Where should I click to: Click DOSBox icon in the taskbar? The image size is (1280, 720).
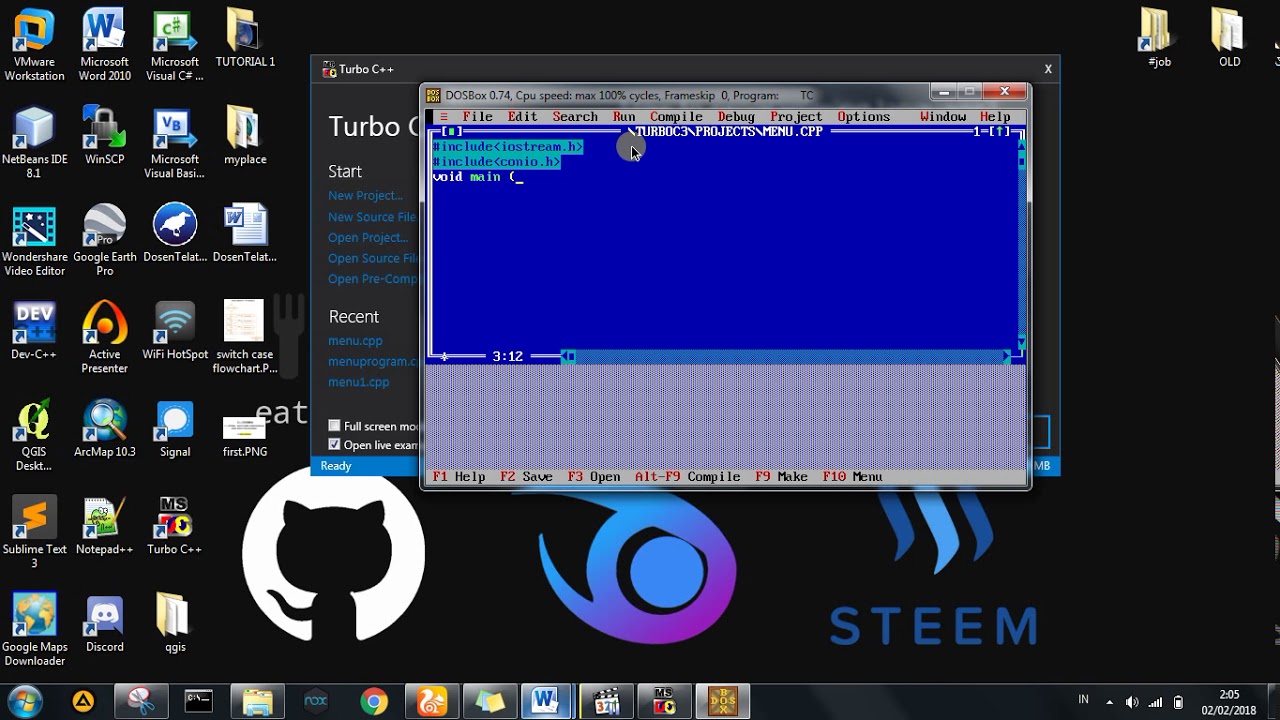point(723,702)
